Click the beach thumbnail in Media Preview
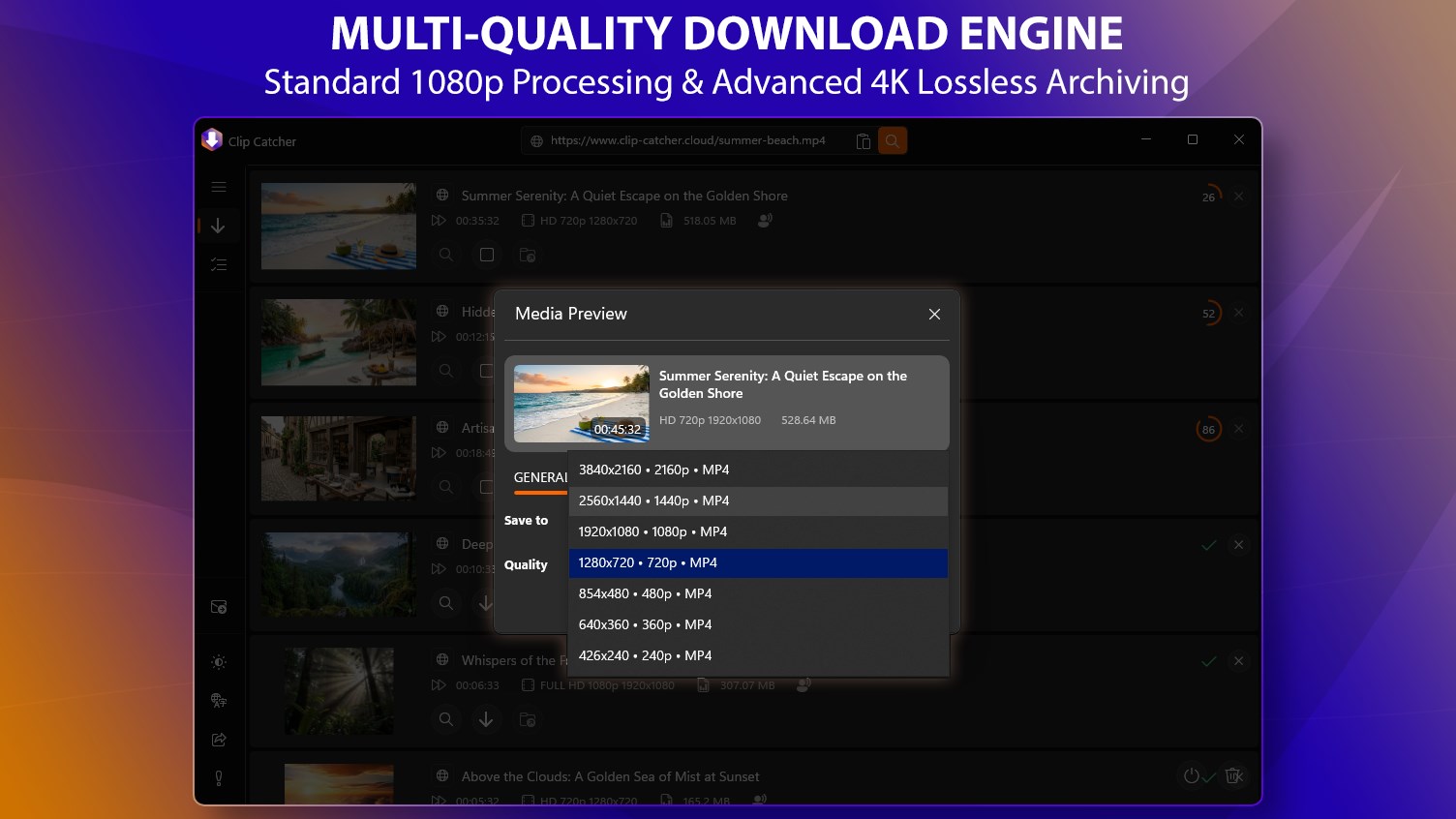Image resolution: width=1456 pixels, height=819 pixels. 582,404
